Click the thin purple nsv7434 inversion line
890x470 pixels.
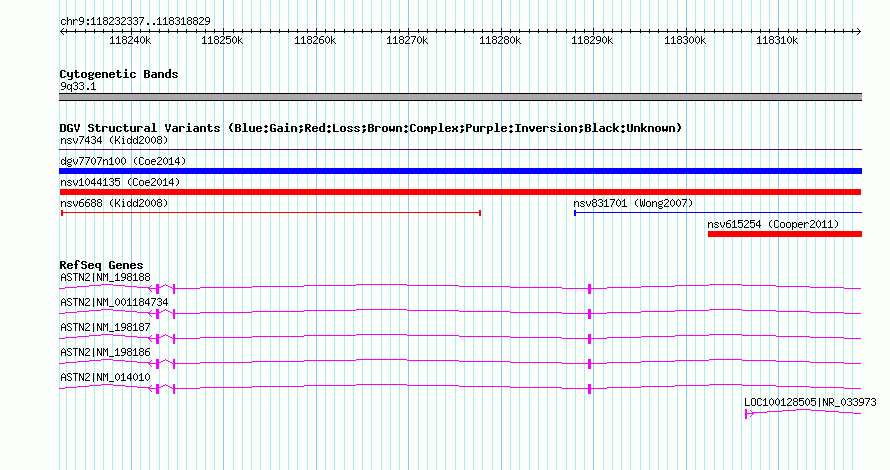click(460, 150)
